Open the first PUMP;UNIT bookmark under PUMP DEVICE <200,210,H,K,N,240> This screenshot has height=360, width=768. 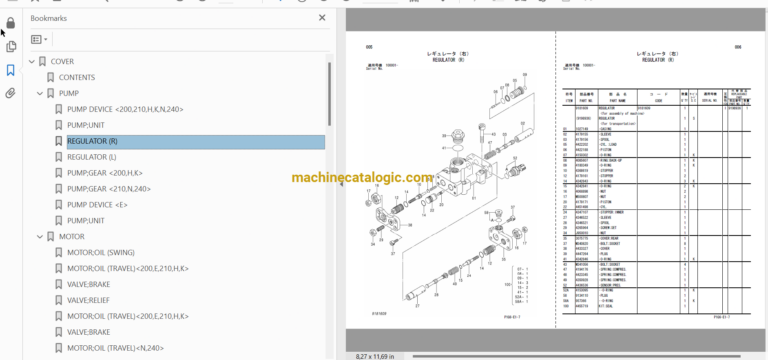(86, 125)
